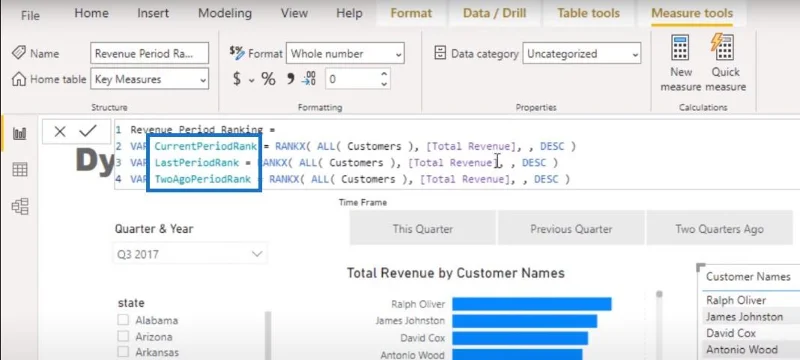Click the Quick measure lightning icon
This screenshot has width=800, height=360.
[x=722, y=48]
